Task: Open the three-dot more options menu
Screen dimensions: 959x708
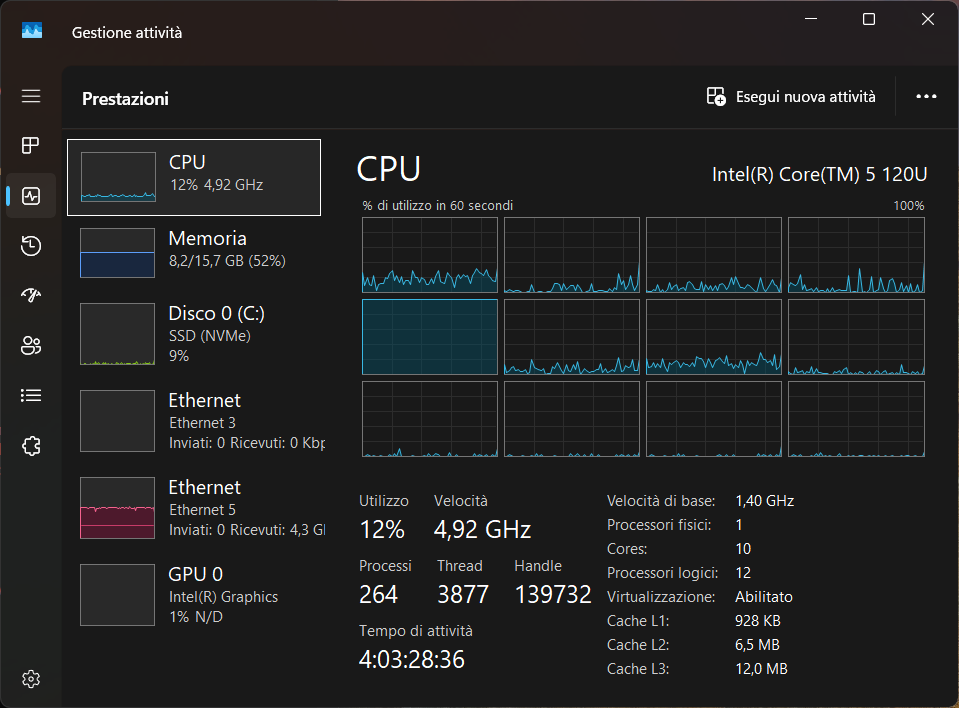Action: 926,97
